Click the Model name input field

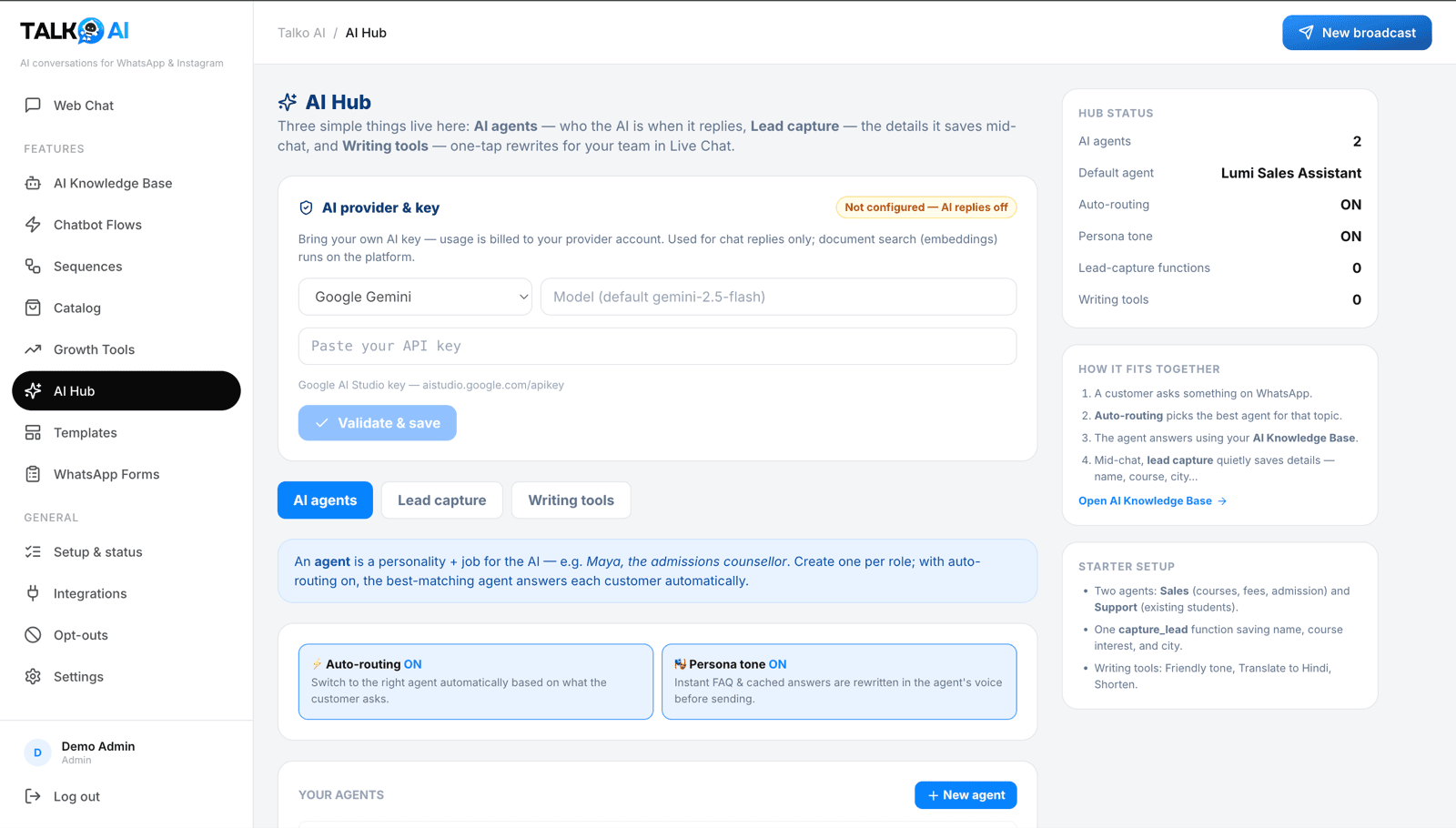(778, 297)
